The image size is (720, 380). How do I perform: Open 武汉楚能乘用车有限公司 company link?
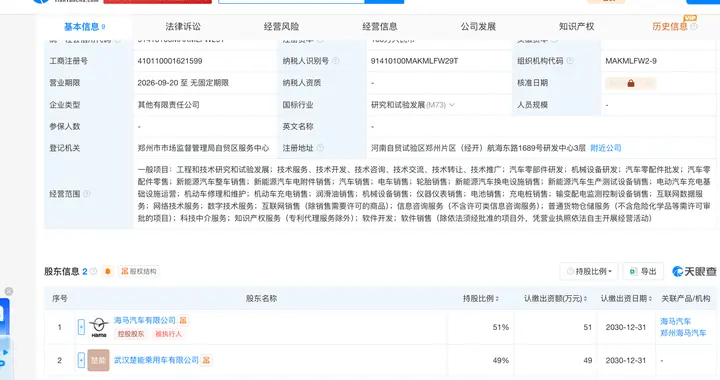(156, 360)
